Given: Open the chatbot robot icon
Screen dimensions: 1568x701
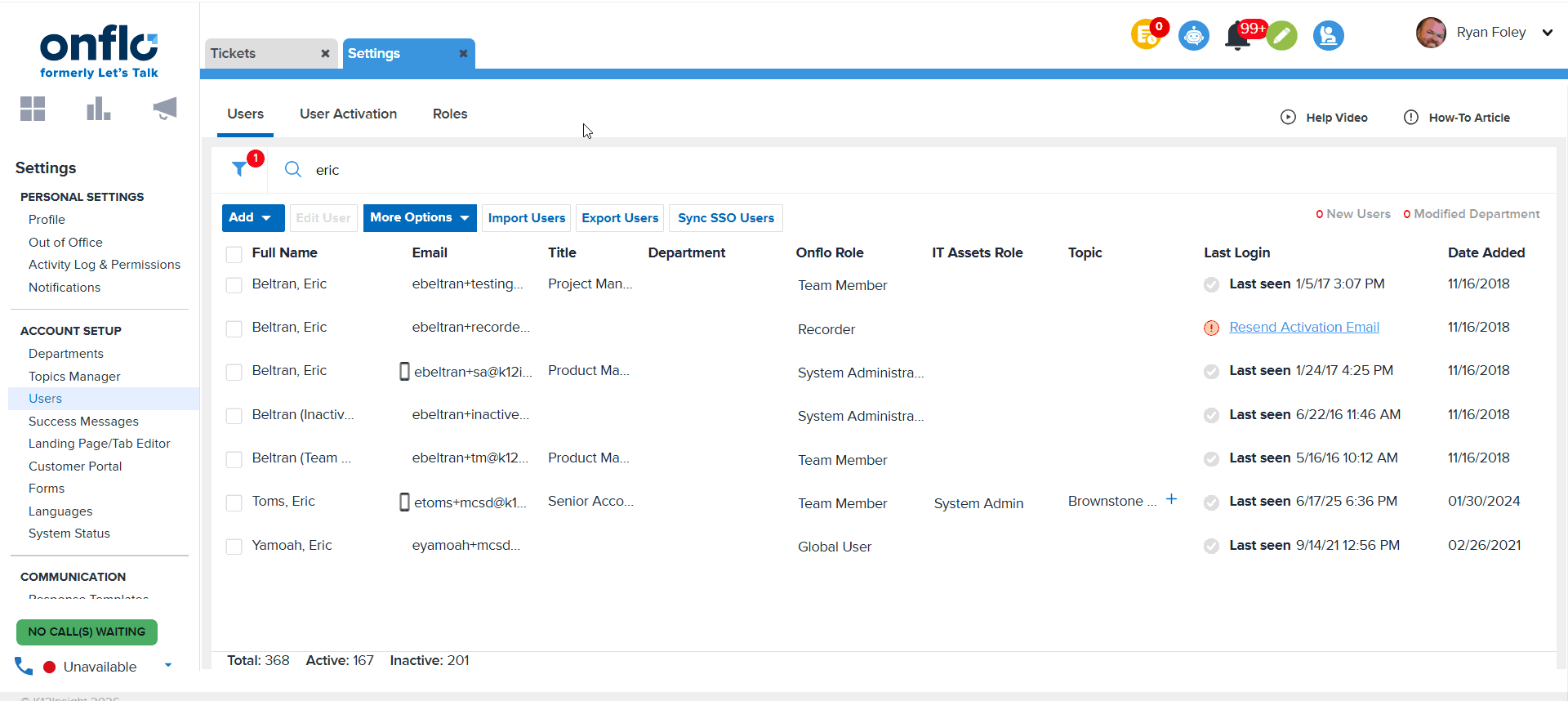Looking at the screenshot, I should (x=1193, y=36).
